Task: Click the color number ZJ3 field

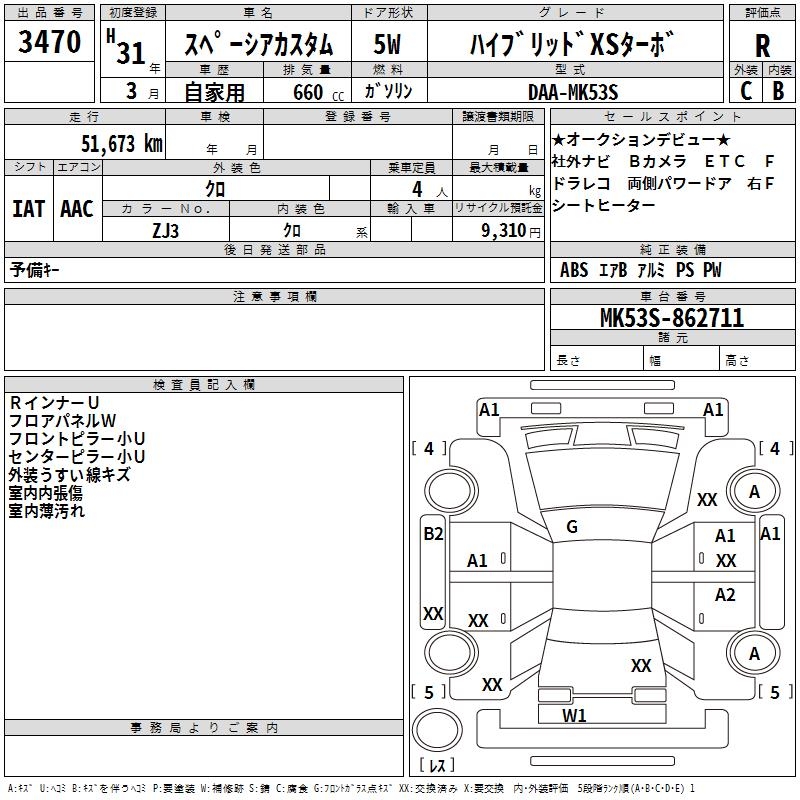Action: pos(166,229)
